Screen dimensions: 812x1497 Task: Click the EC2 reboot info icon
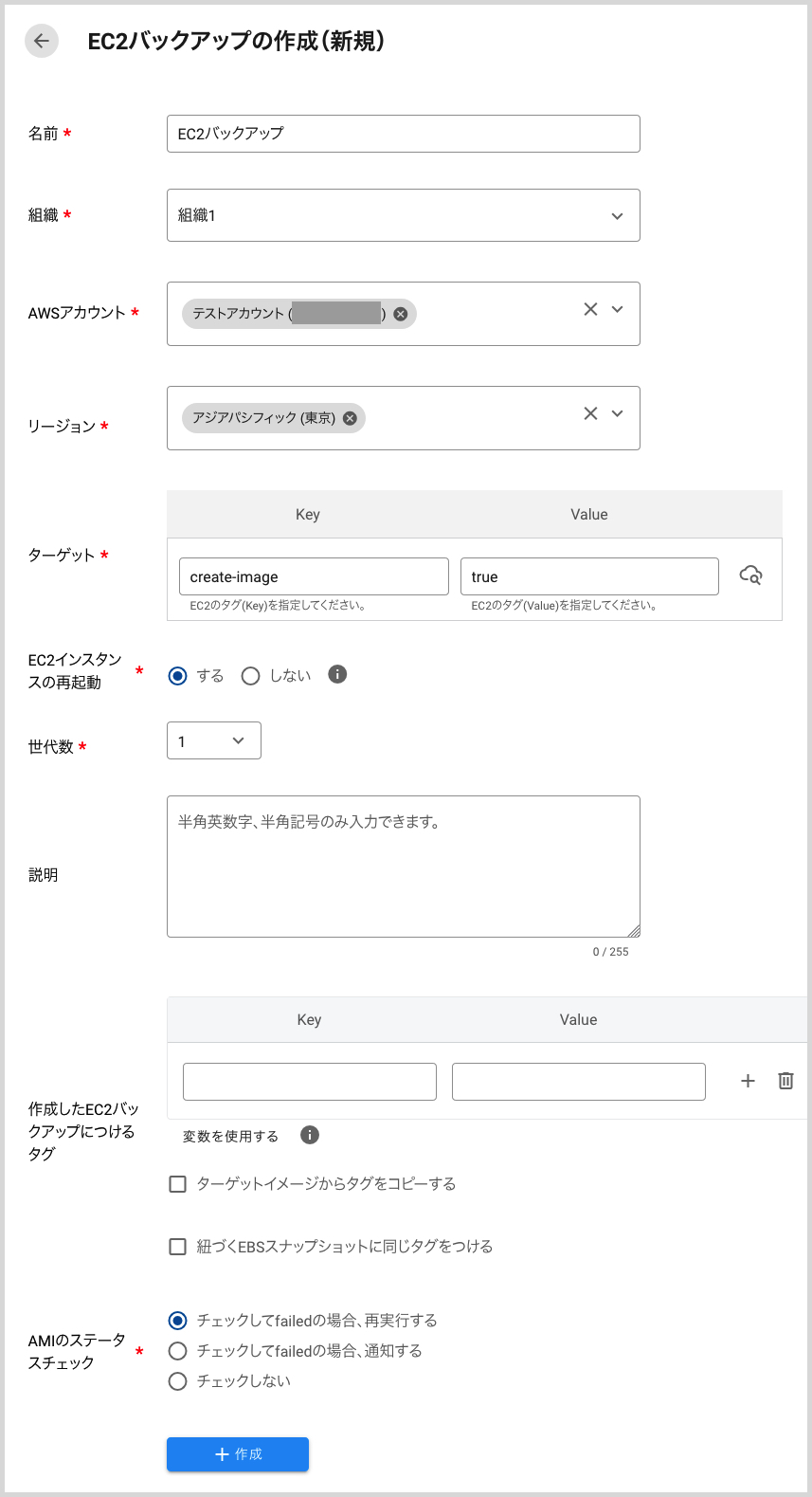pos(337,674)
